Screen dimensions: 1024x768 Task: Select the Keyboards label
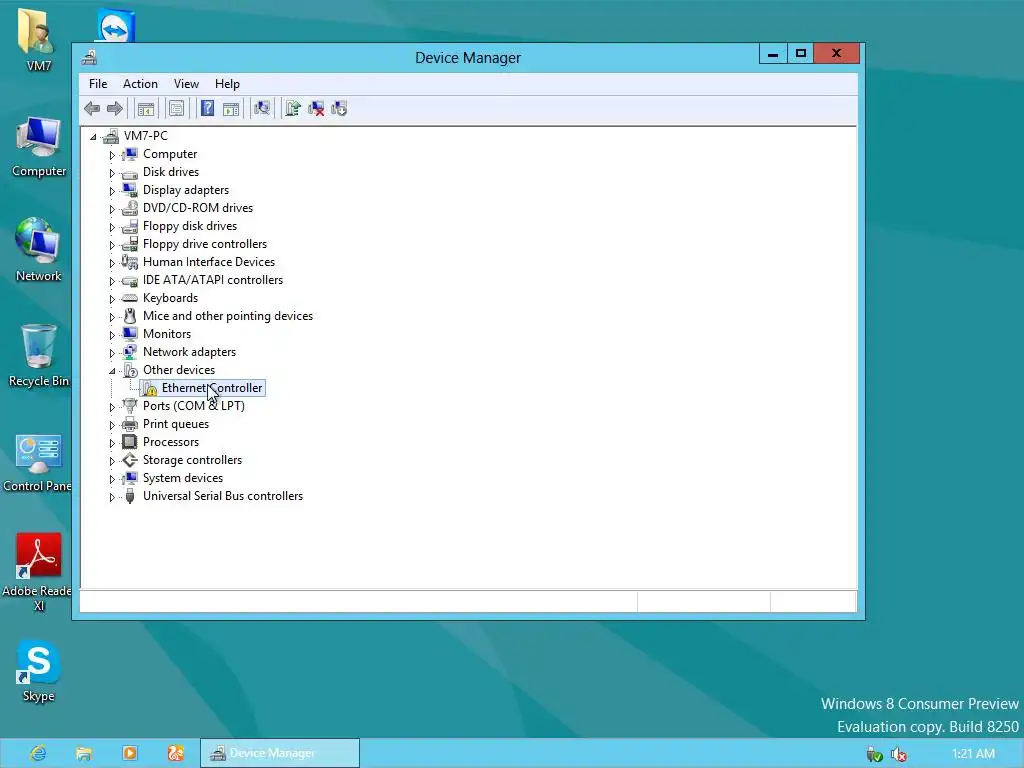[170, 298]
